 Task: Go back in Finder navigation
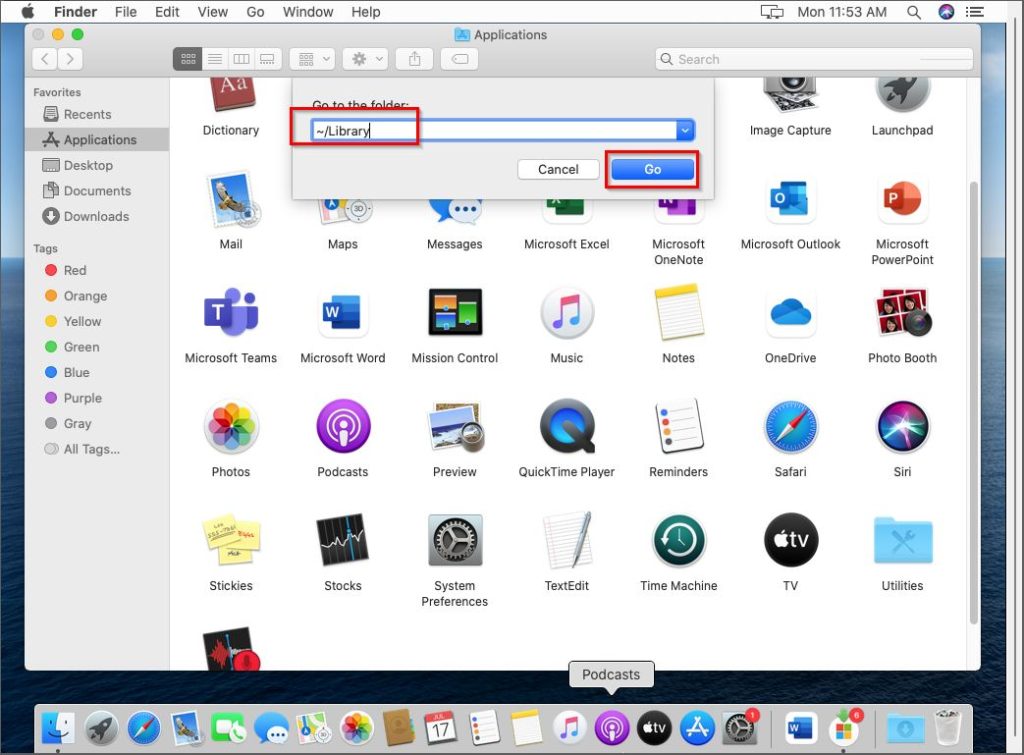point(44,59)
